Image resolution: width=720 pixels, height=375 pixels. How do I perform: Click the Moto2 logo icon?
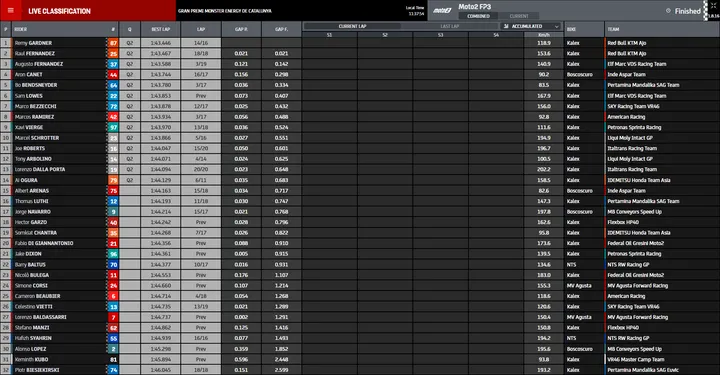pyautogui.click(x=442, y=10)
